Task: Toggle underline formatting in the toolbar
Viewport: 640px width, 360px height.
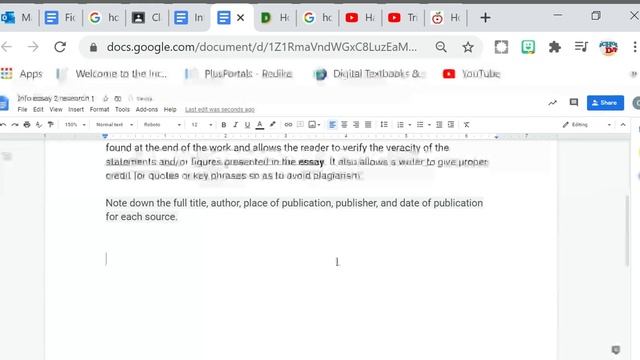Action: 247,124
